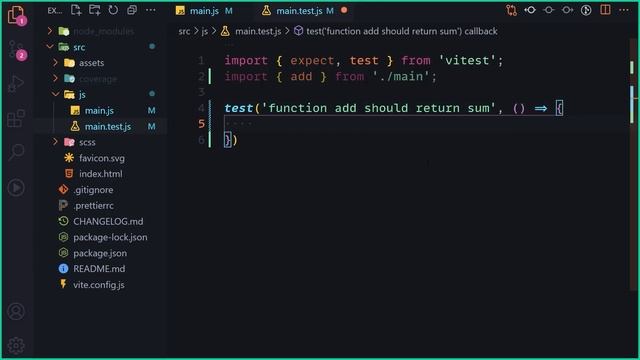This screenshot has height=360, width=640.
Task: Click the './main' import path string
Action: pos(401,77)
